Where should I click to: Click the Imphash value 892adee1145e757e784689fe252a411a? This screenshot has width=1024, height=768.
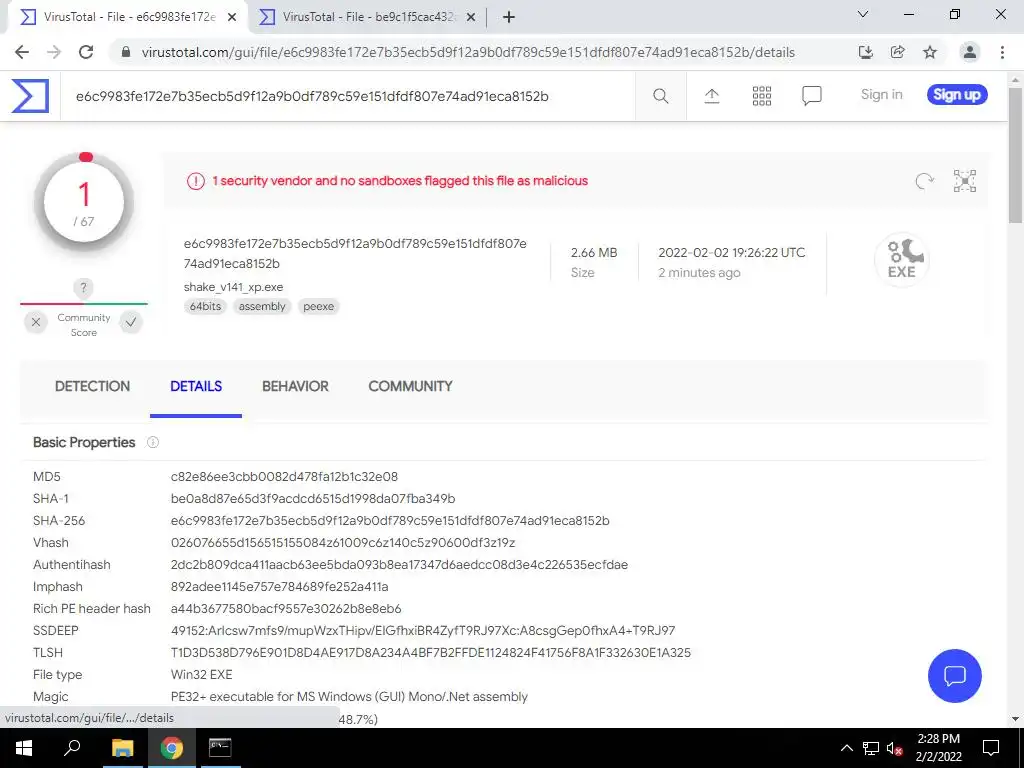(280, 586)
